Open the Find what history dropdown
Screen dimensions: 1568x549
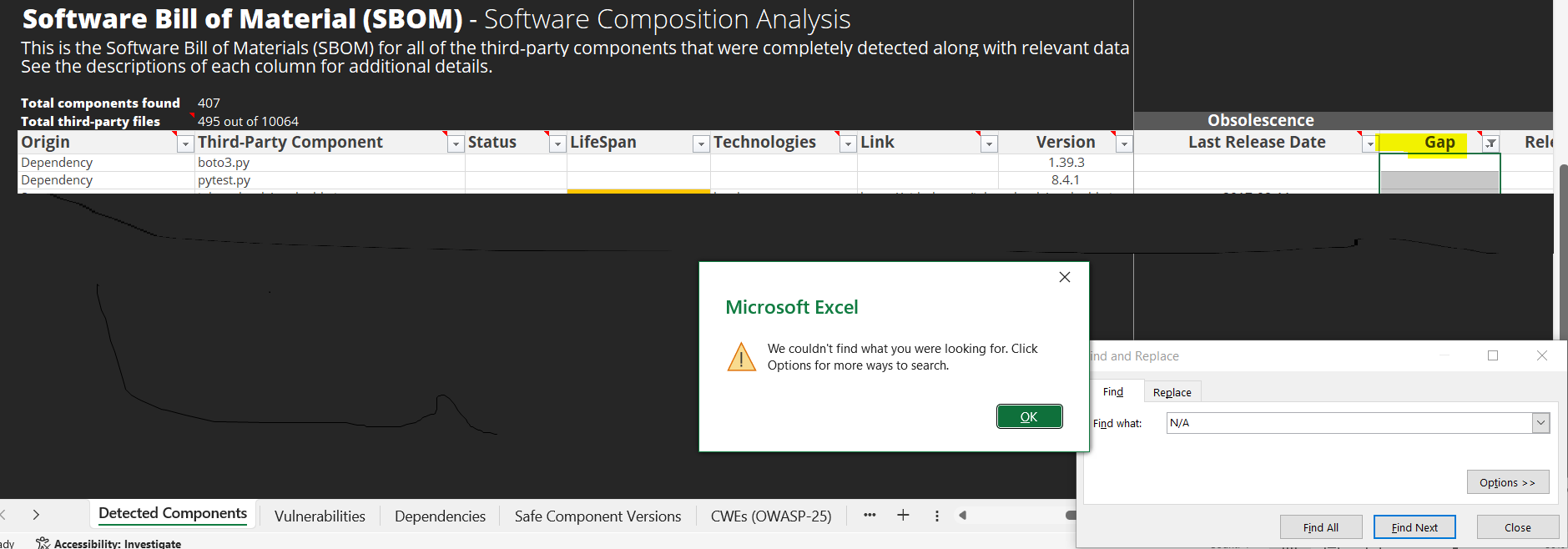(x=1540, y=423)
